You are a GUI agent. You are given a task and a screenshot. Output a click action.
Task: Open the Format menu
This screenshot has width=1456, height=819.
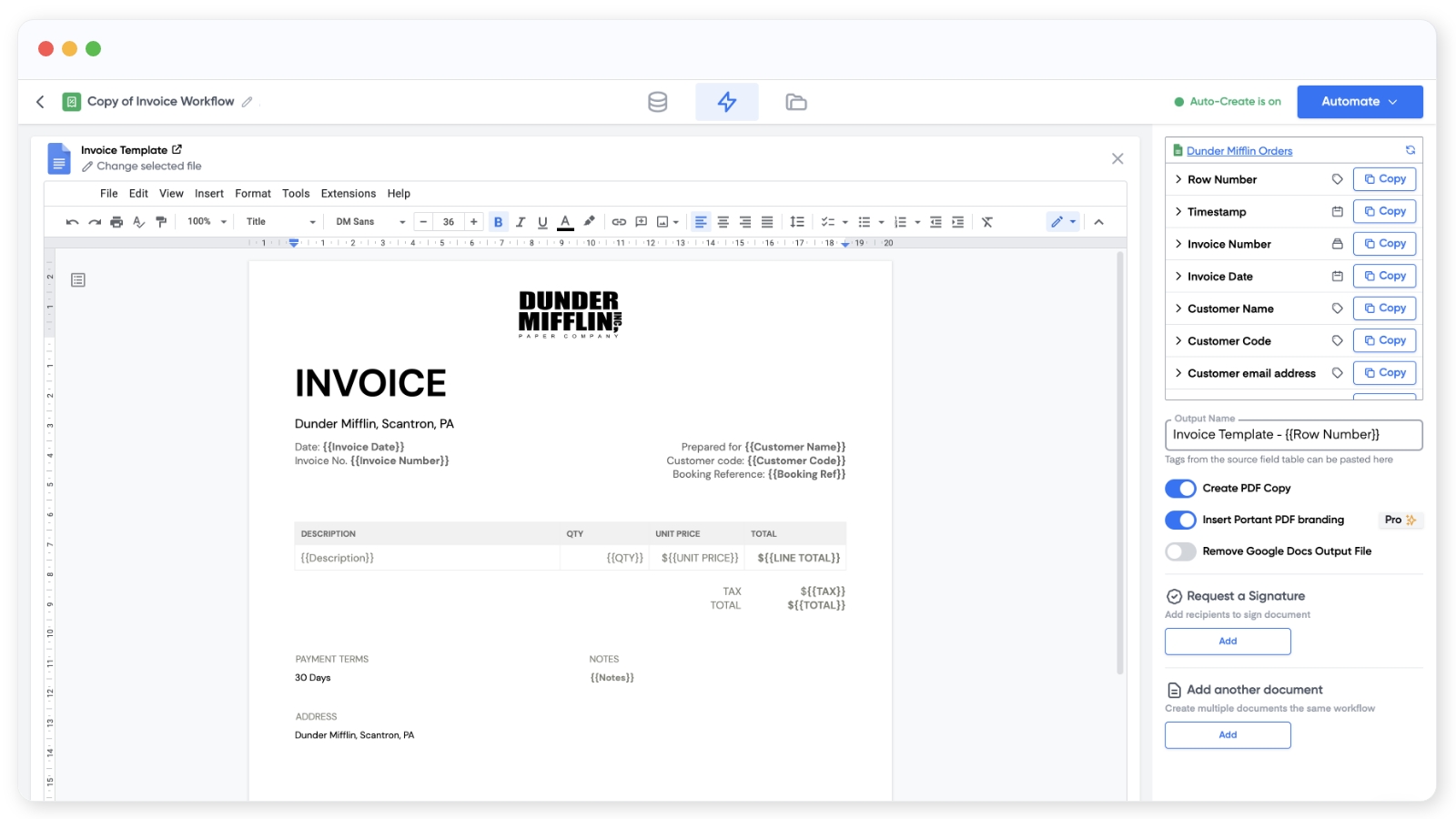tap(252, 194)
